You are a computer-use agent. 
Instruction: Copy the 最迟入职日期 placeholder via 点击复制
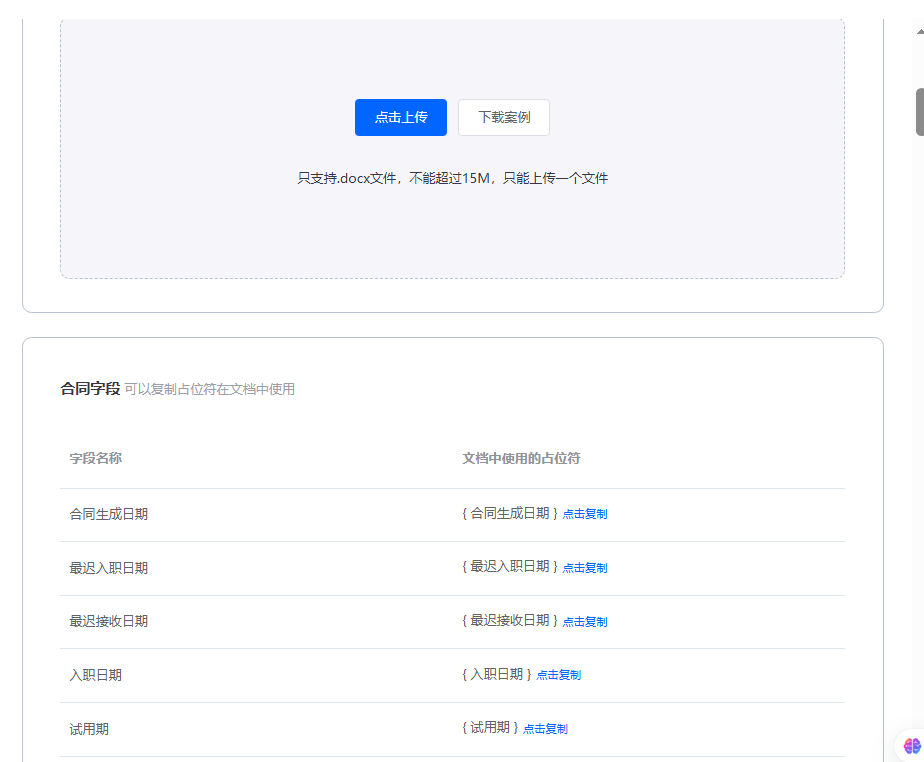pos(585,568)
